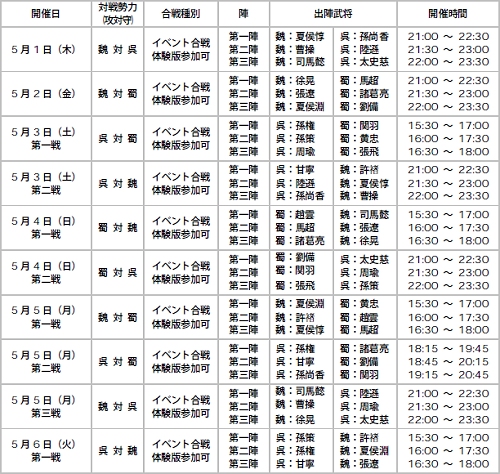Image resolution: width=500 pixels, height=474 pixels.
Task: Click 蜀:劉備 in 5月4日 第二戦 row
Action: 295,257
